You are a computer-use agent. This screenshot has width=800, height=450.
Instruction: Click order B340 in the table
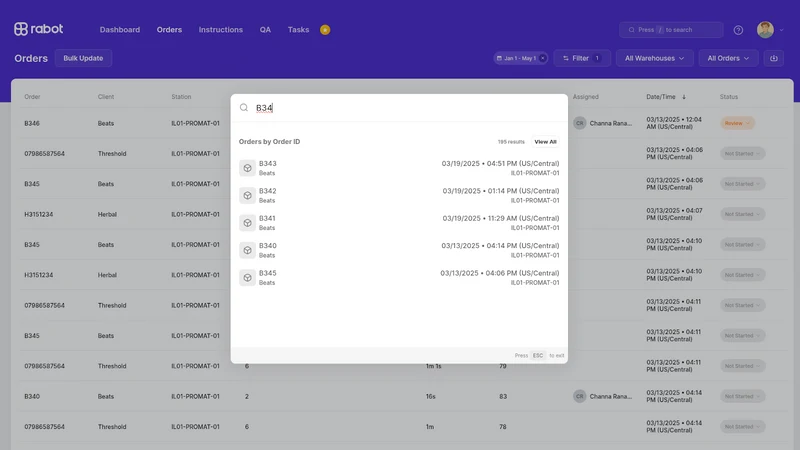click(x=32, y=396)
